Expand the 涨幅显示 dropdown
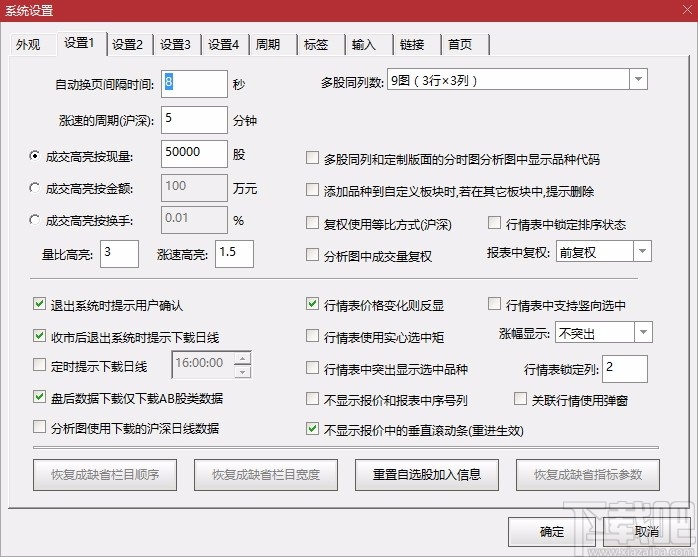 pyautogui.click(x=643, y=332)
